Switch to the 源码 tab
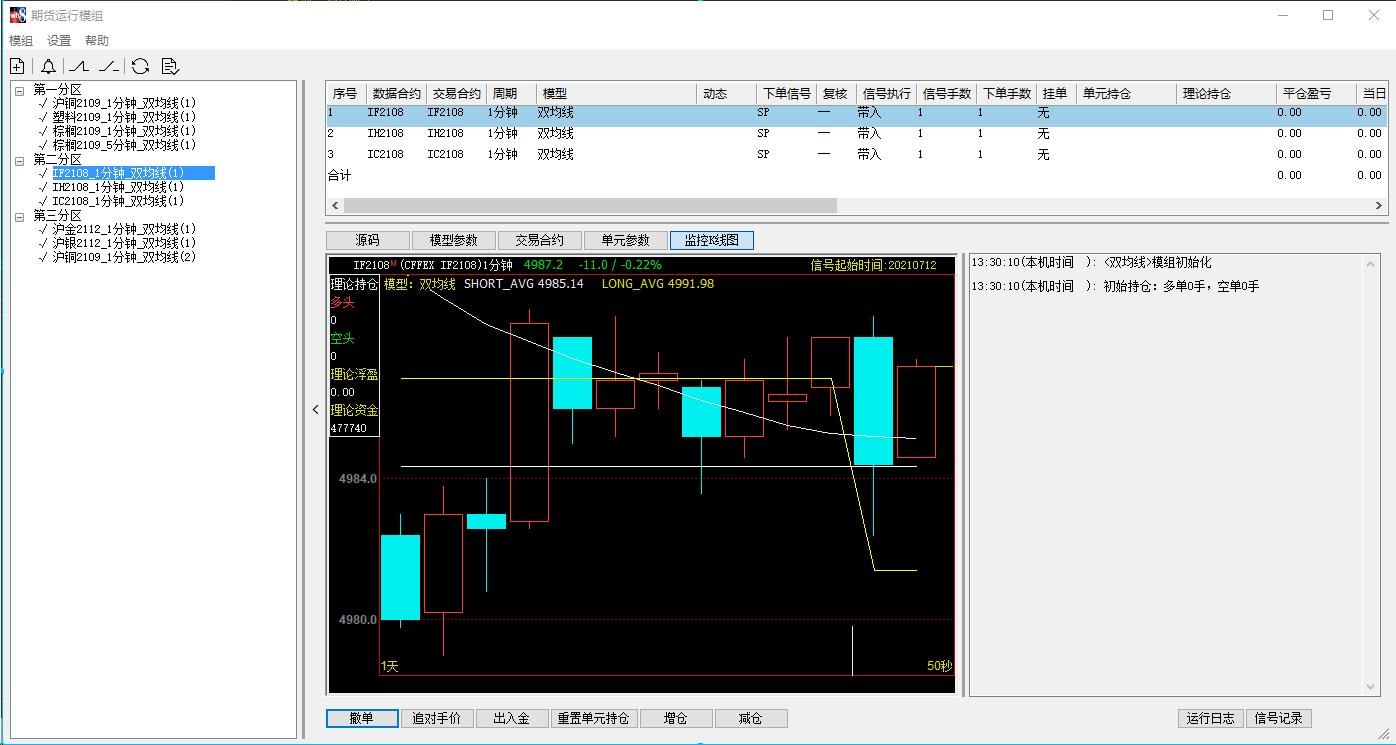The image size is (1396, 745). pyautogui.click(x=368, y=240)
